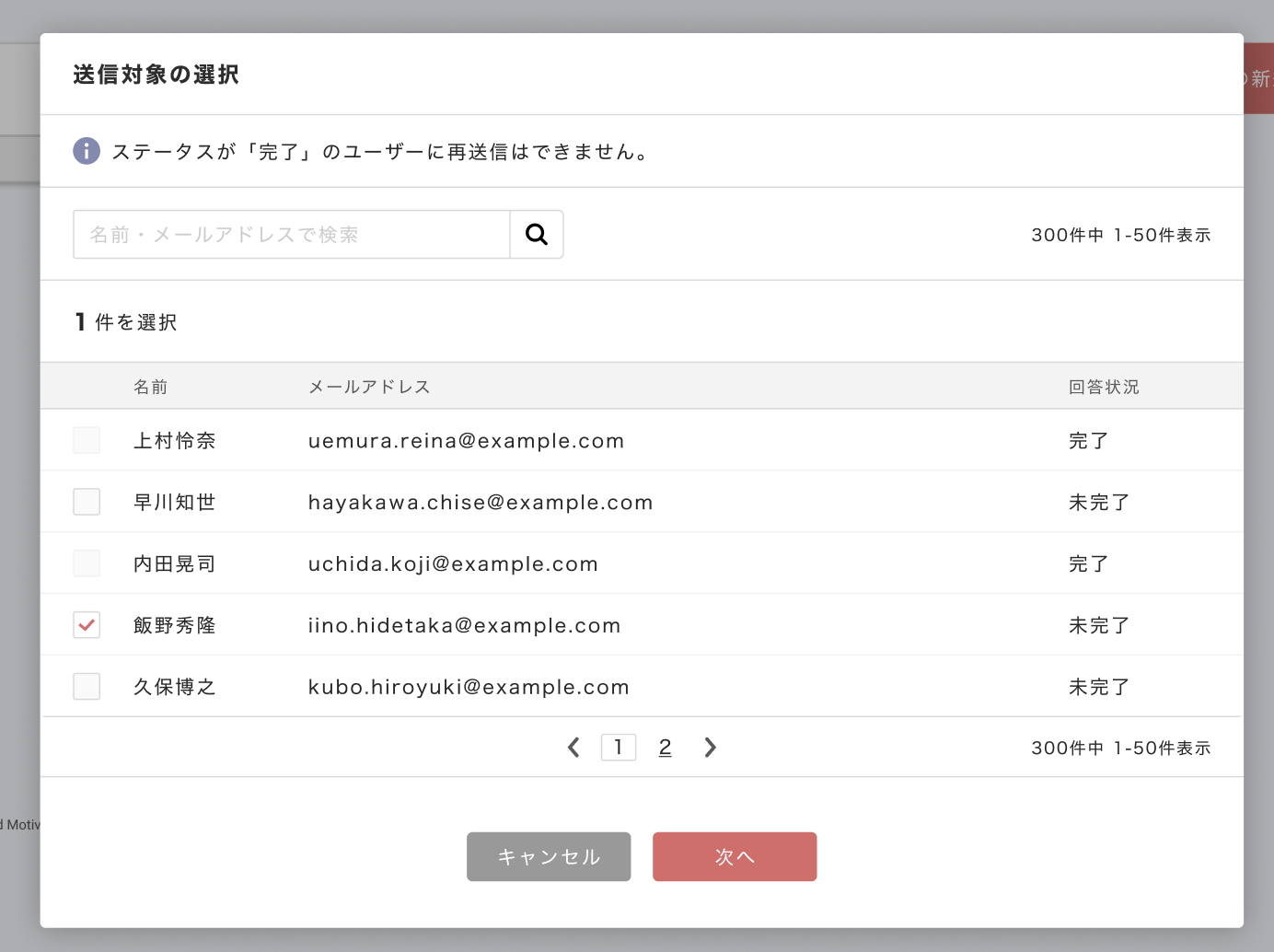Click the 1 件を選択 selection count
Screen dimensions: 1274x952
(x=126, y=322)
